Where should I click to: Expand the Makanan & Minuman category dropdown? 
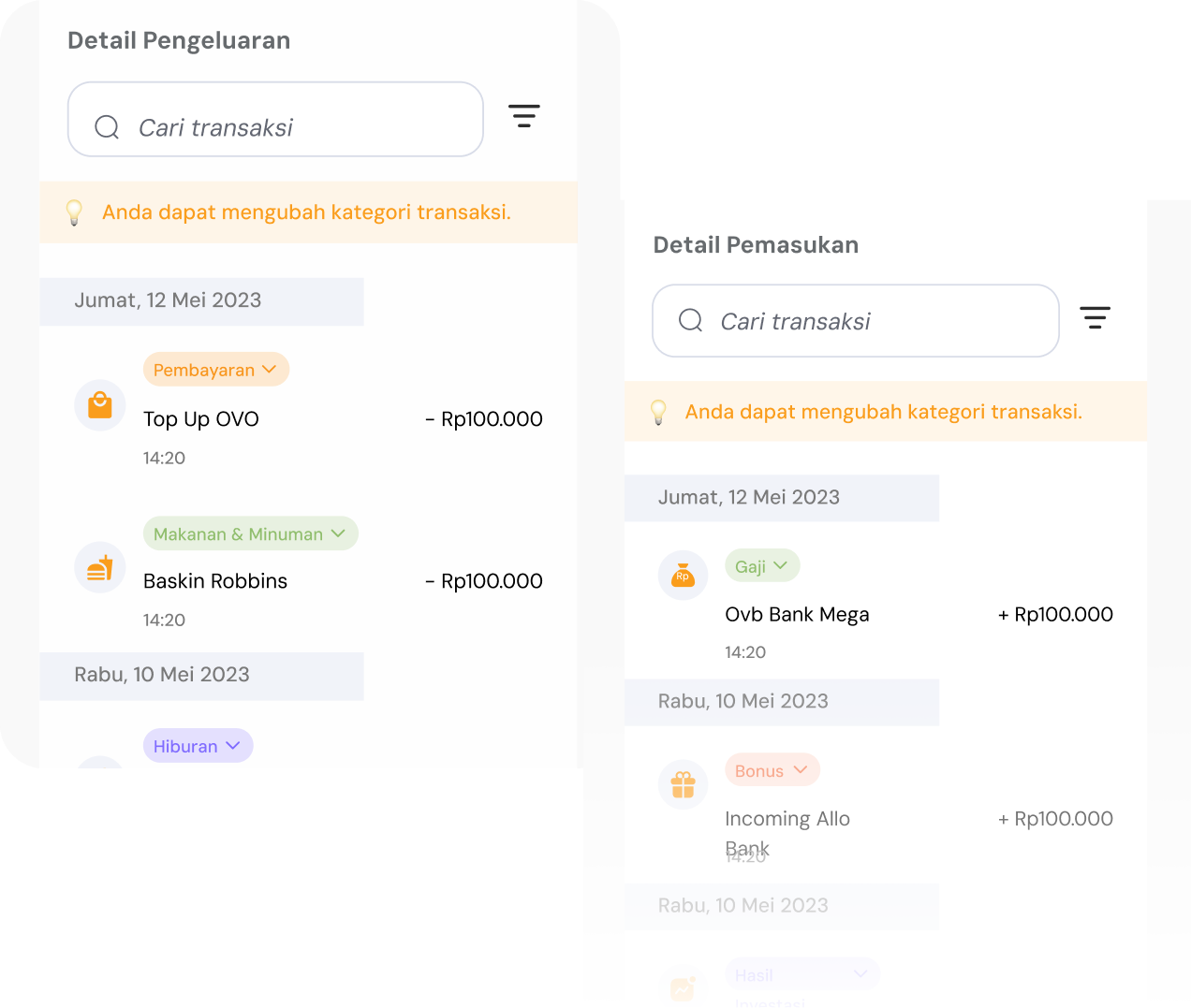[x=250, y=533]
